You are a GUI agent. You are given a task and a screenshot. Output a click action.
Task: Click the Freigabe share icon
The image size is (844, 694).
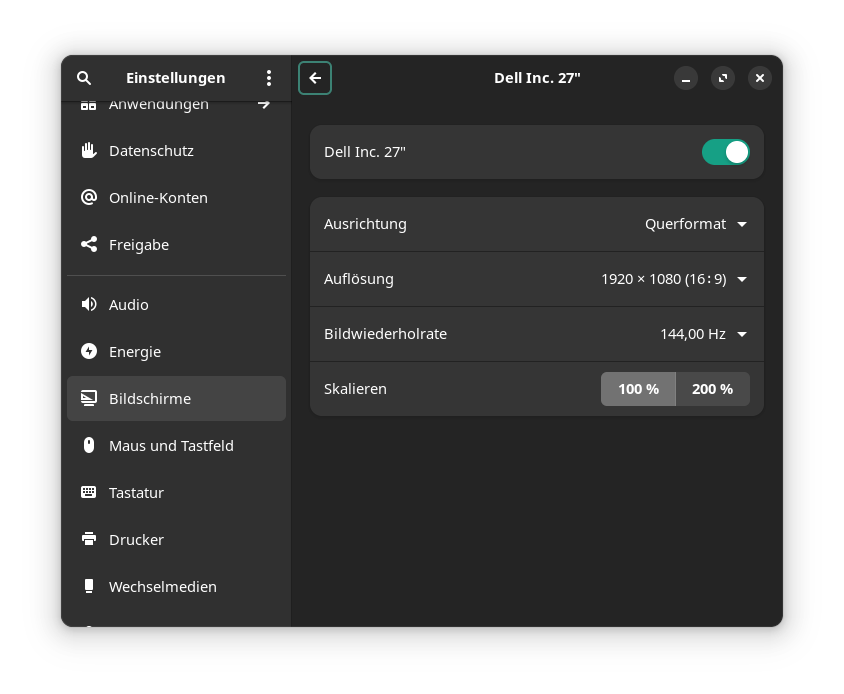click(x=89, y=245)
